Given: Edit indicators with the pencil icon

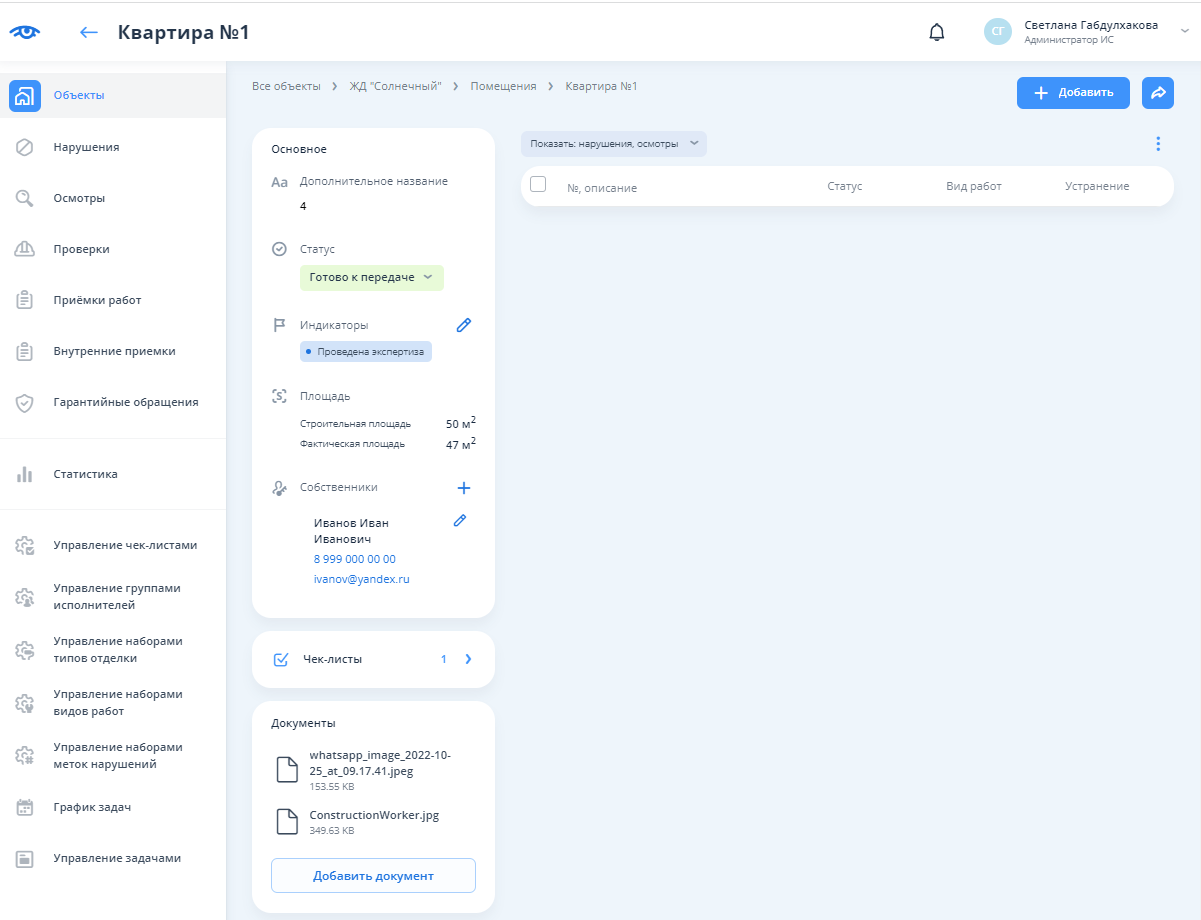Looking at the screenshot, I should coord(463,325).
